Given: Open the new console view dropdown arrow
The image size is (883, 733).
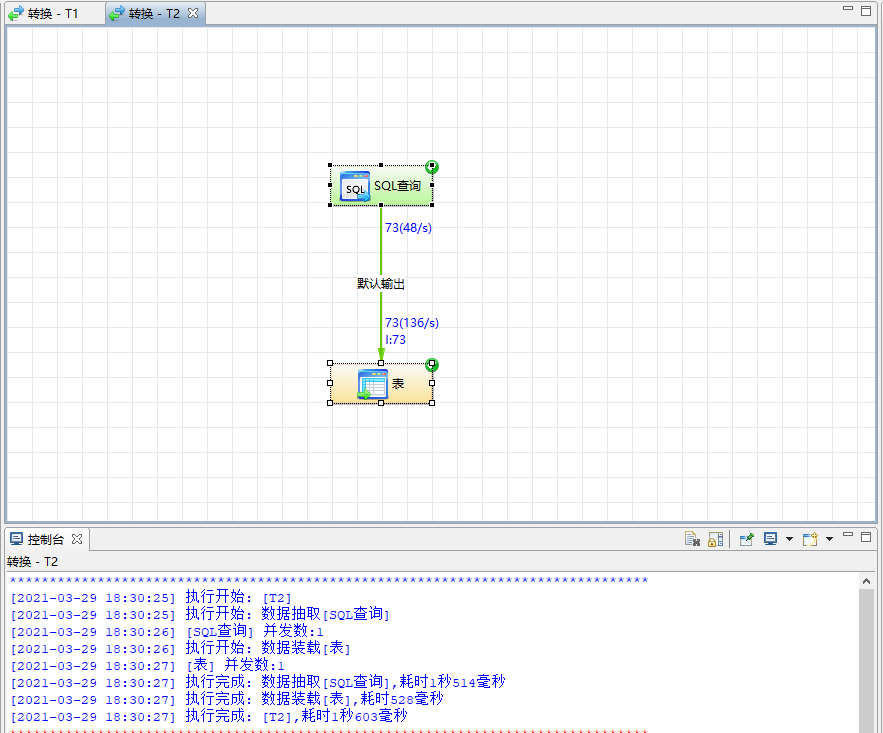Looking at the screenshot, I should coord(831,538).
